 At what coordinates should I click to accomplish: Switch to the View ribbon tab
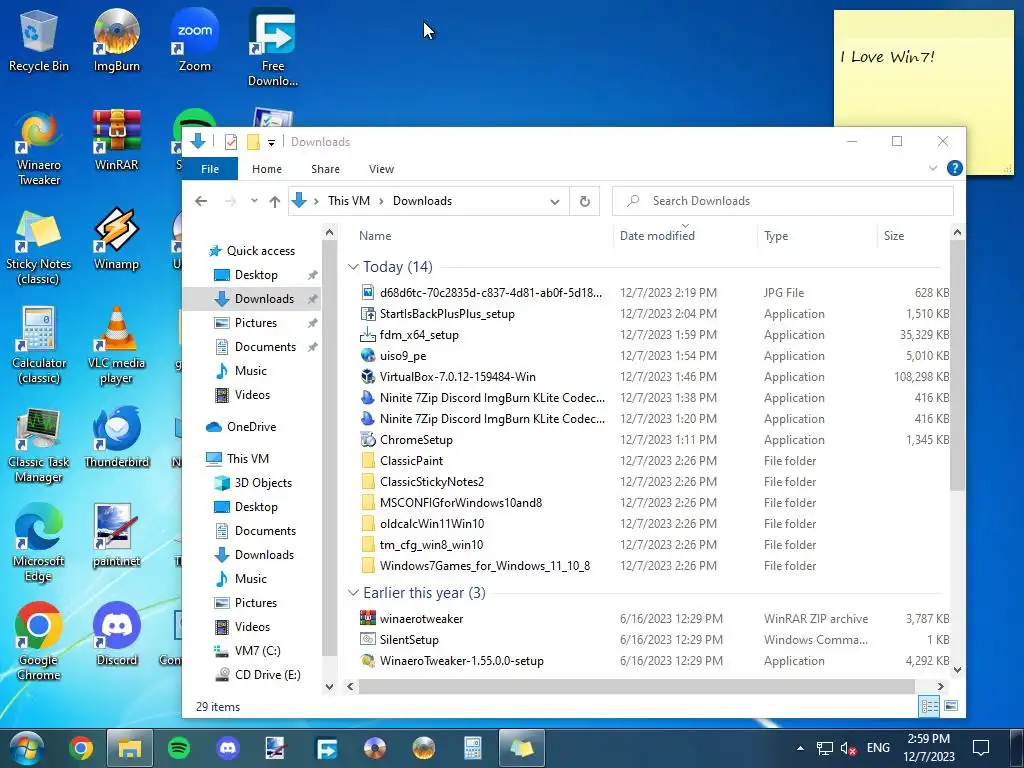[381, 168]
